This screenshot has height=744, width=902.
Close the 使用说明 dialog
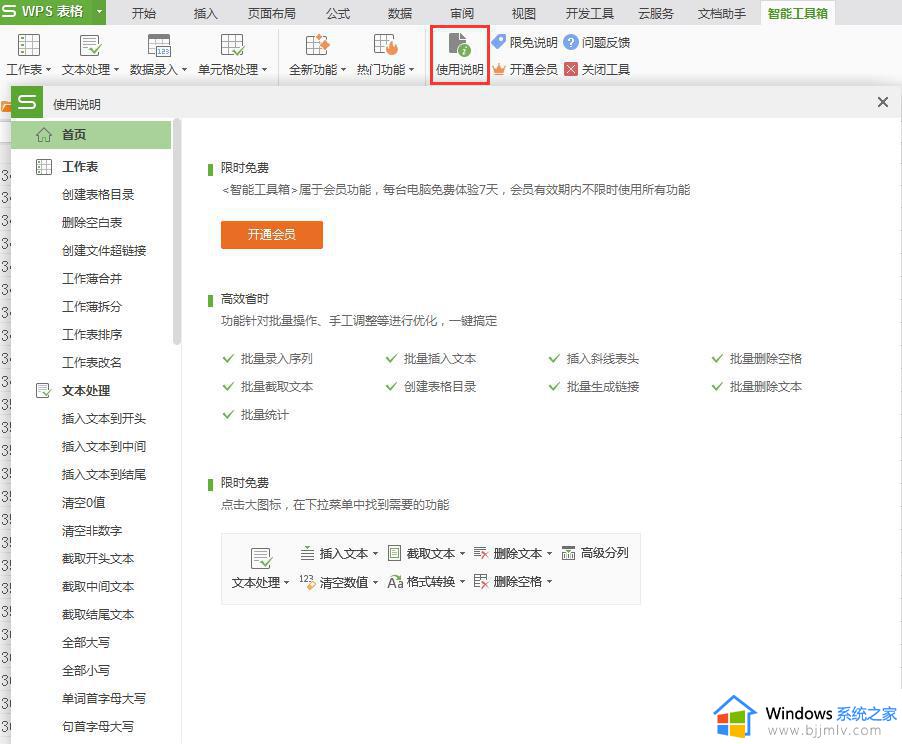coord(882,102)
